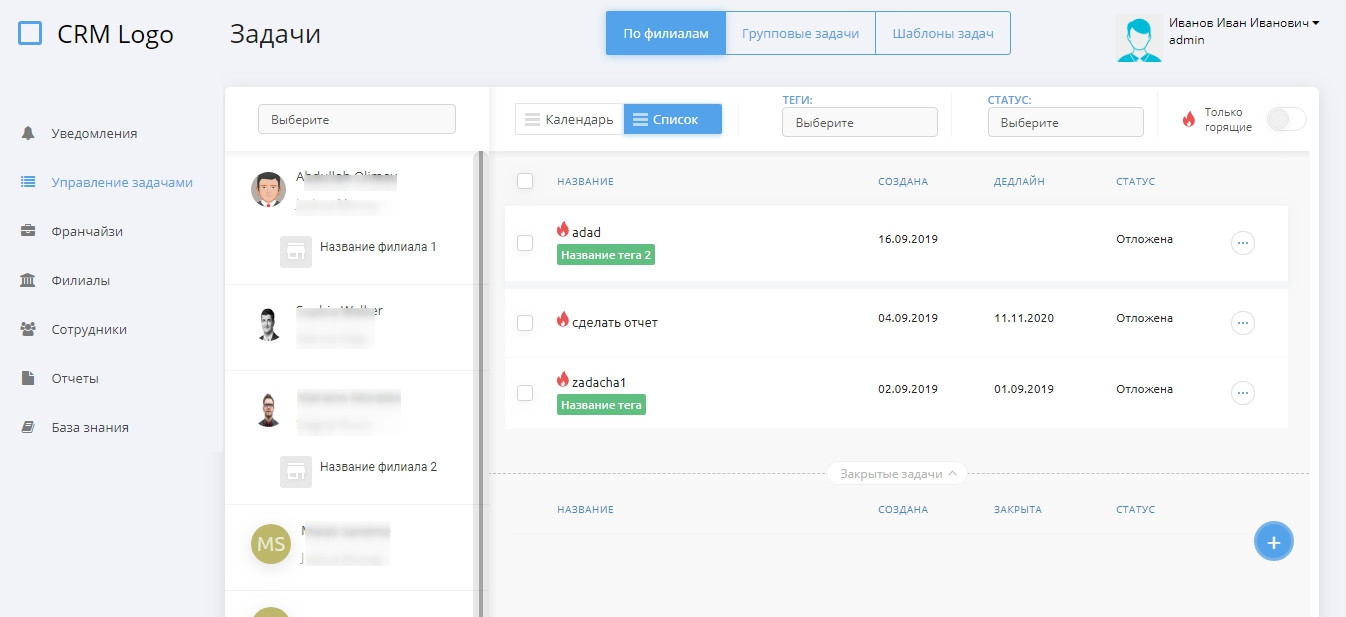Open the Иванов Иван Иванович user menu
This screenshot has width=1346, height=617.
pos(1243,23)
